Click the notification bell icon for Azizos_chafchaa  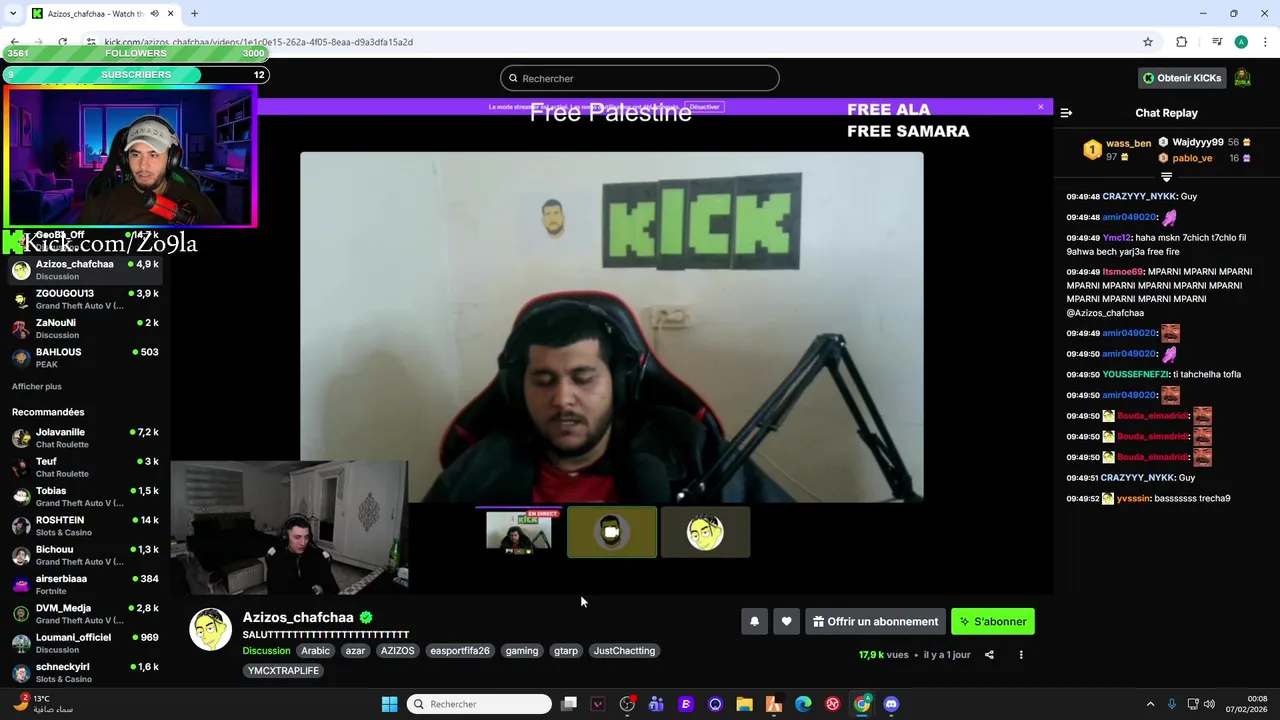754,622
